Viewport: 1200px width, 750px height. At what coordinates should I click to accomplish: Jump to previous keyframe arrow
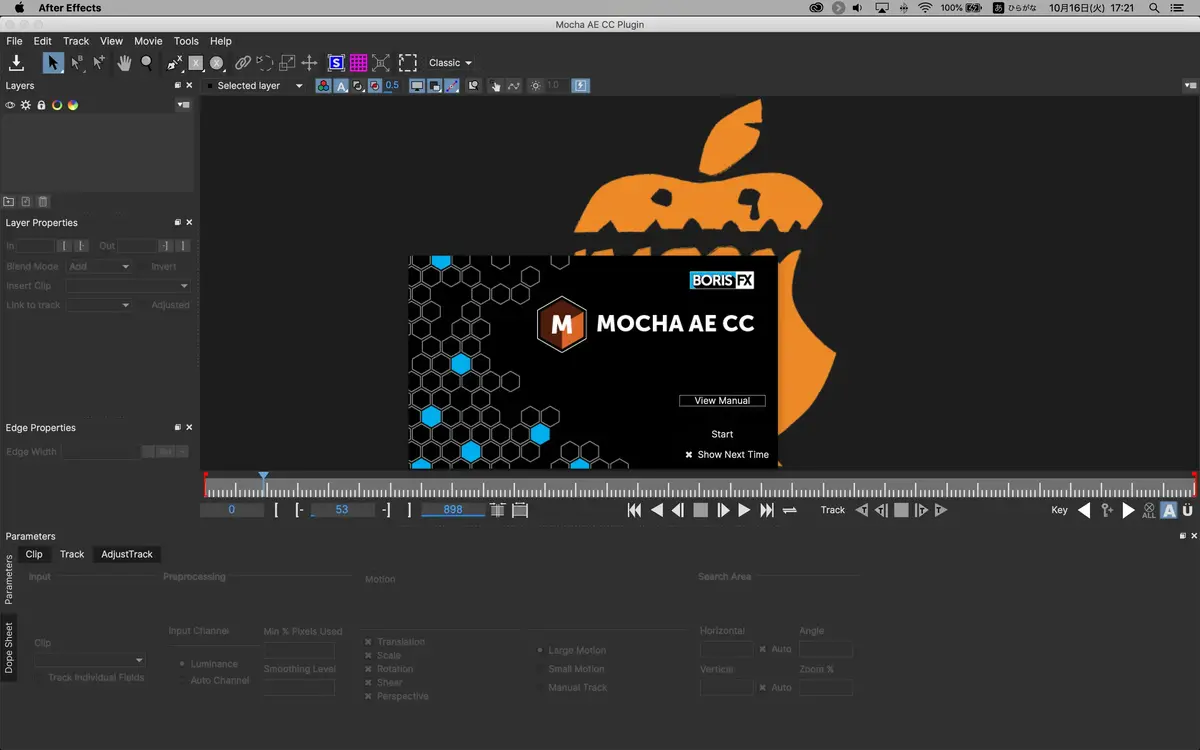1084,510
